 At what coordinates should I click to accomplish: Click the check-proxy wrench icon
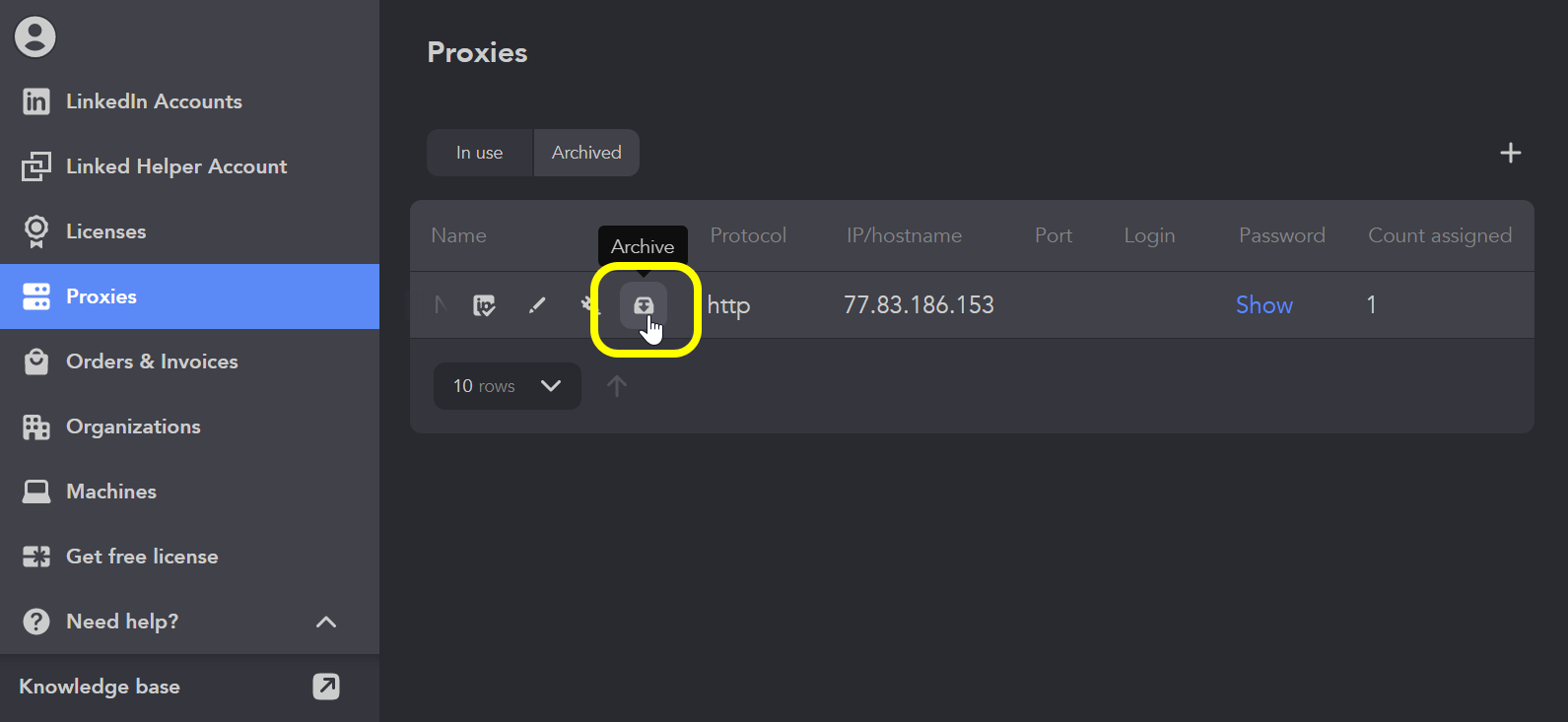pos(589,305)
